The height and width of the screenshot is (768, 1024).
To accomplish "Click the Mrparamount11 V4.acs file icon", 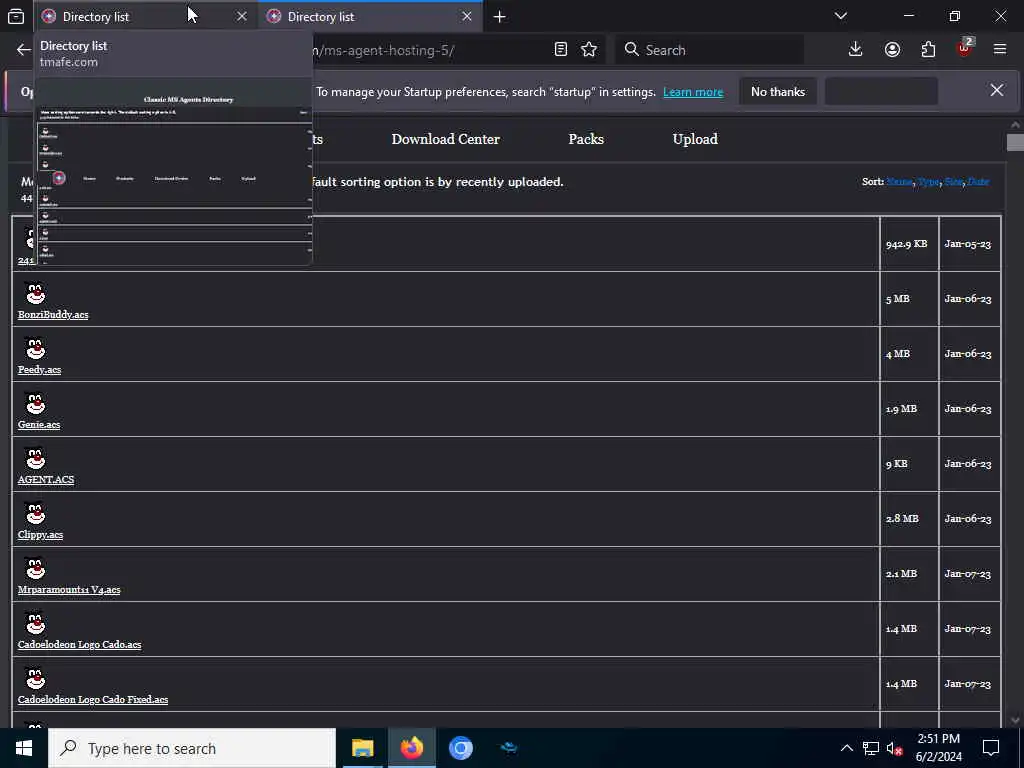I will point(35,568).
